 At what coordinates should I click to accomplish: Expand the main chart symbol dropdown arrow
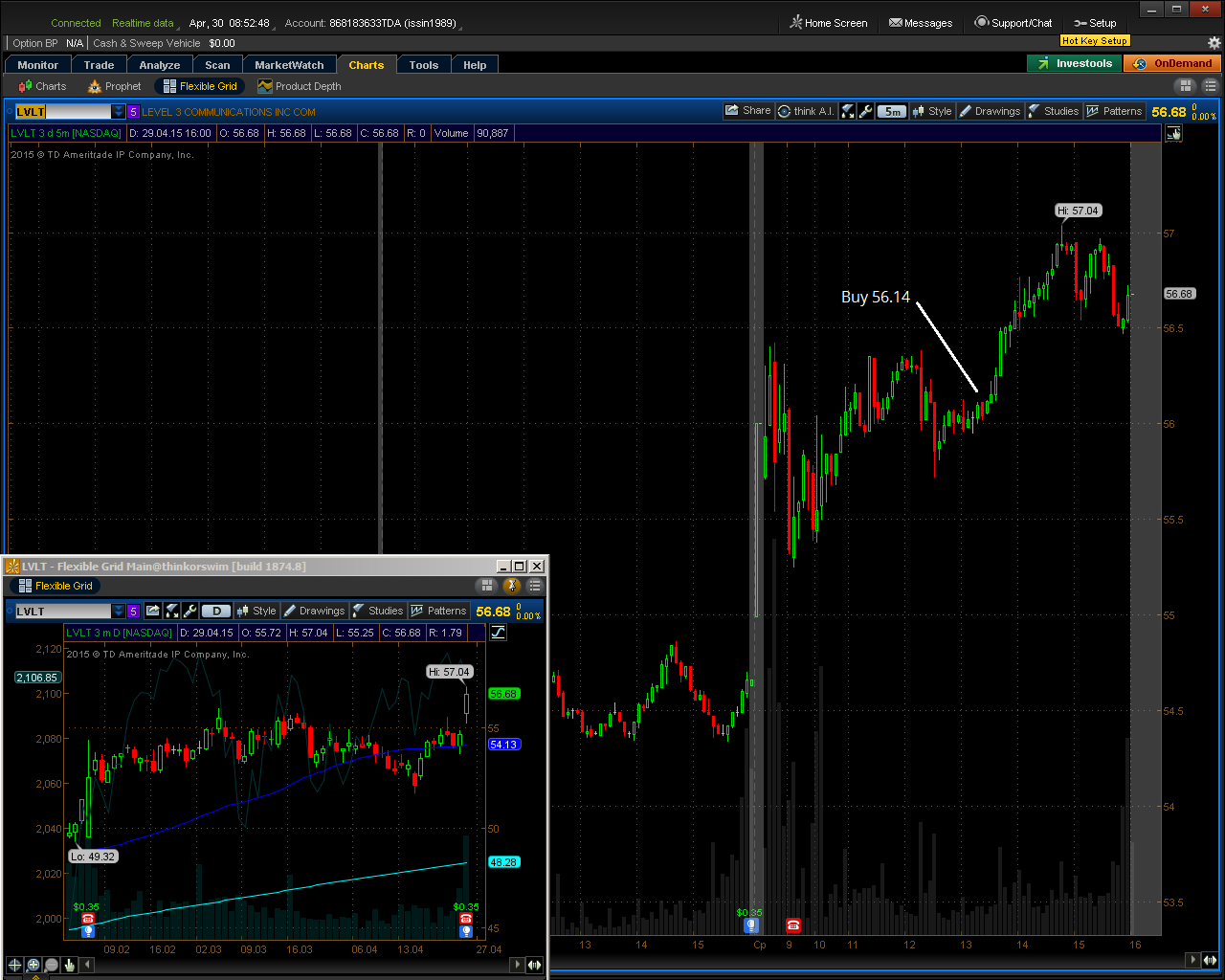point(119,112)
